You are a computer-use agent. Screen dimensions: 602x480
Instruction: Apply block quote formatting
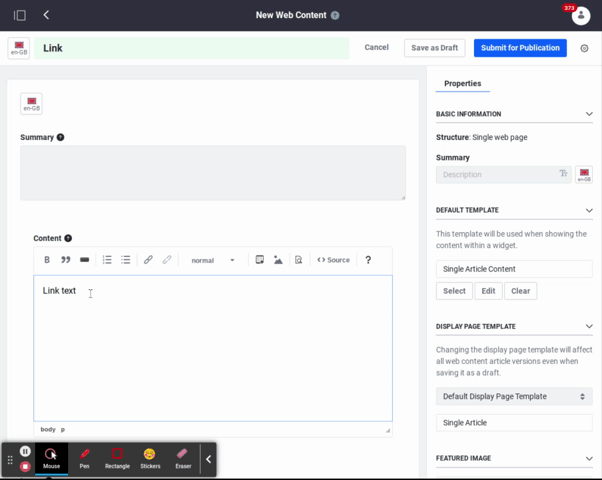(x=66, y=260)
